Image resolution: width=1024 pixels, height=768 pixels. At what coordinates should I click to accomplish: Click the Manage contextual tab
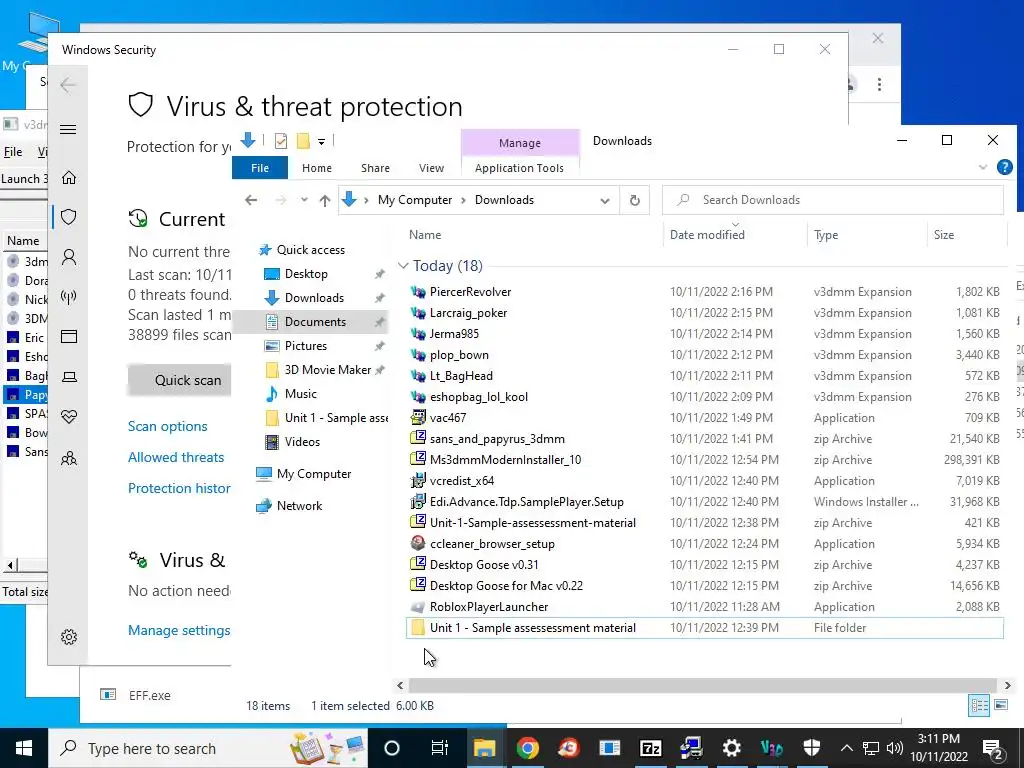[520, 143]
